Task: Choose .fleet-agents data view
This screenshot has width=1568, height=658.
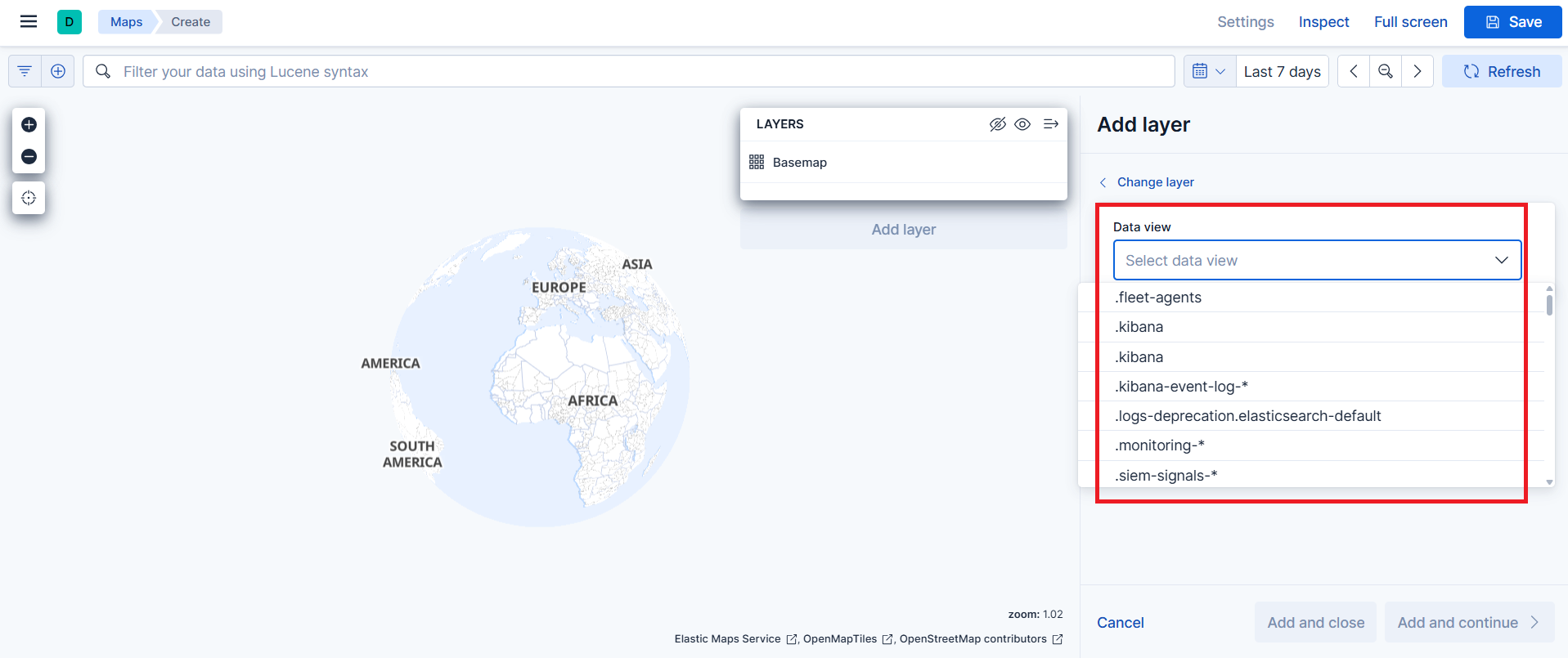Action: click(x=1310, y=298)
